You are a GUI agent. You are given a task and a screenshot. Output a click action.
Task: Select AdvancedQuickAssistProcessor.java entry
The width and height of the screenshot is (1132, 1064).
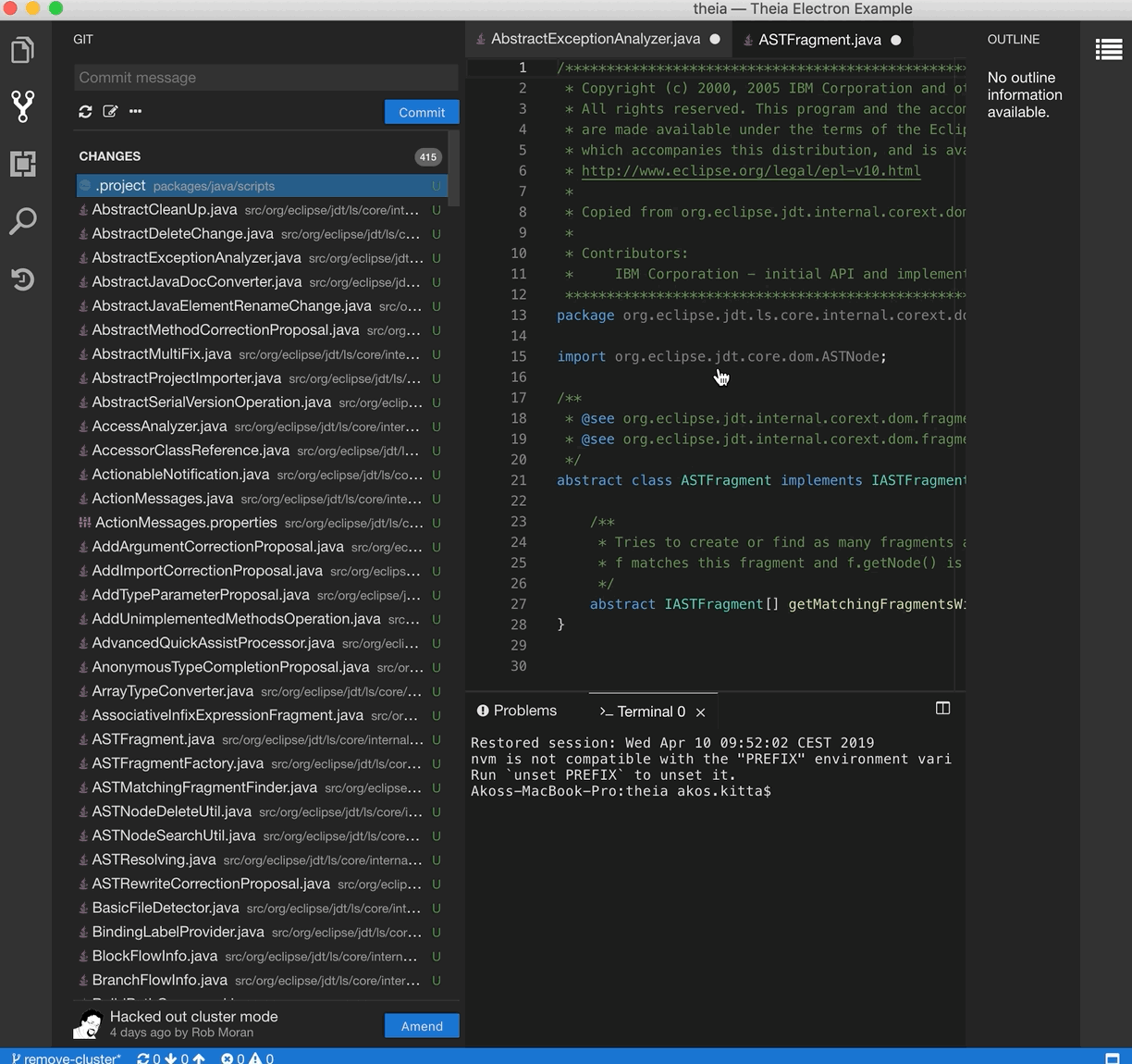[262, 643]
